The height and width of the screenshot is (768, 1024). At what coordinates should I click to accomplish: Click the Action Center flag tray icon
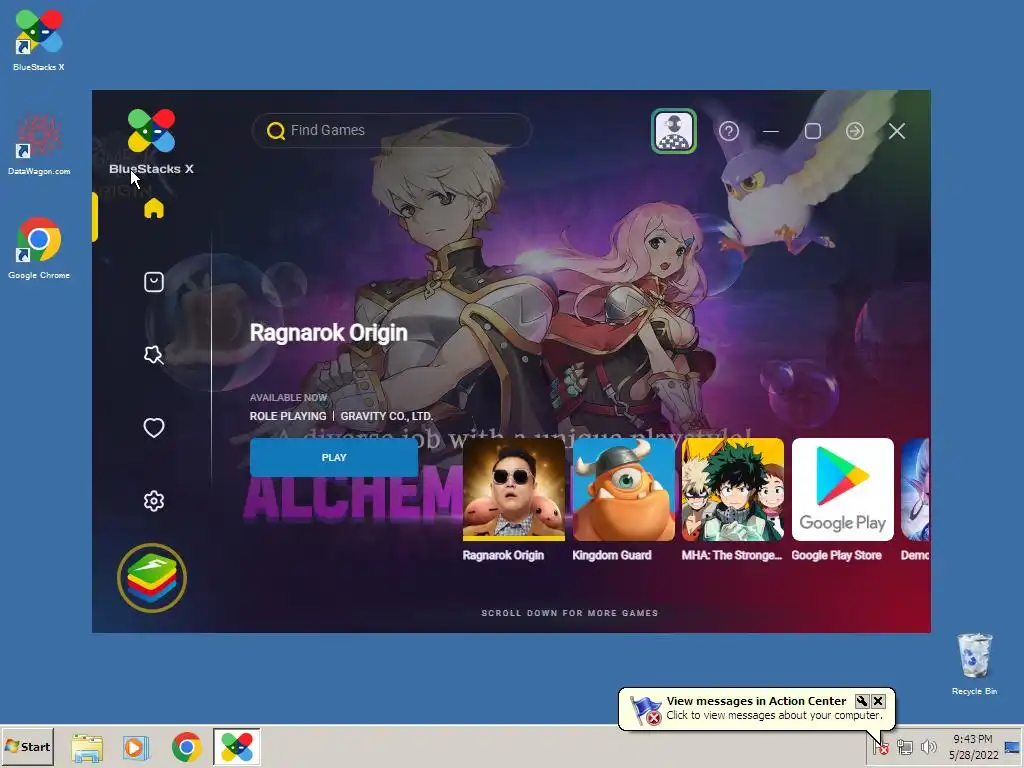[x=881, y=746]
